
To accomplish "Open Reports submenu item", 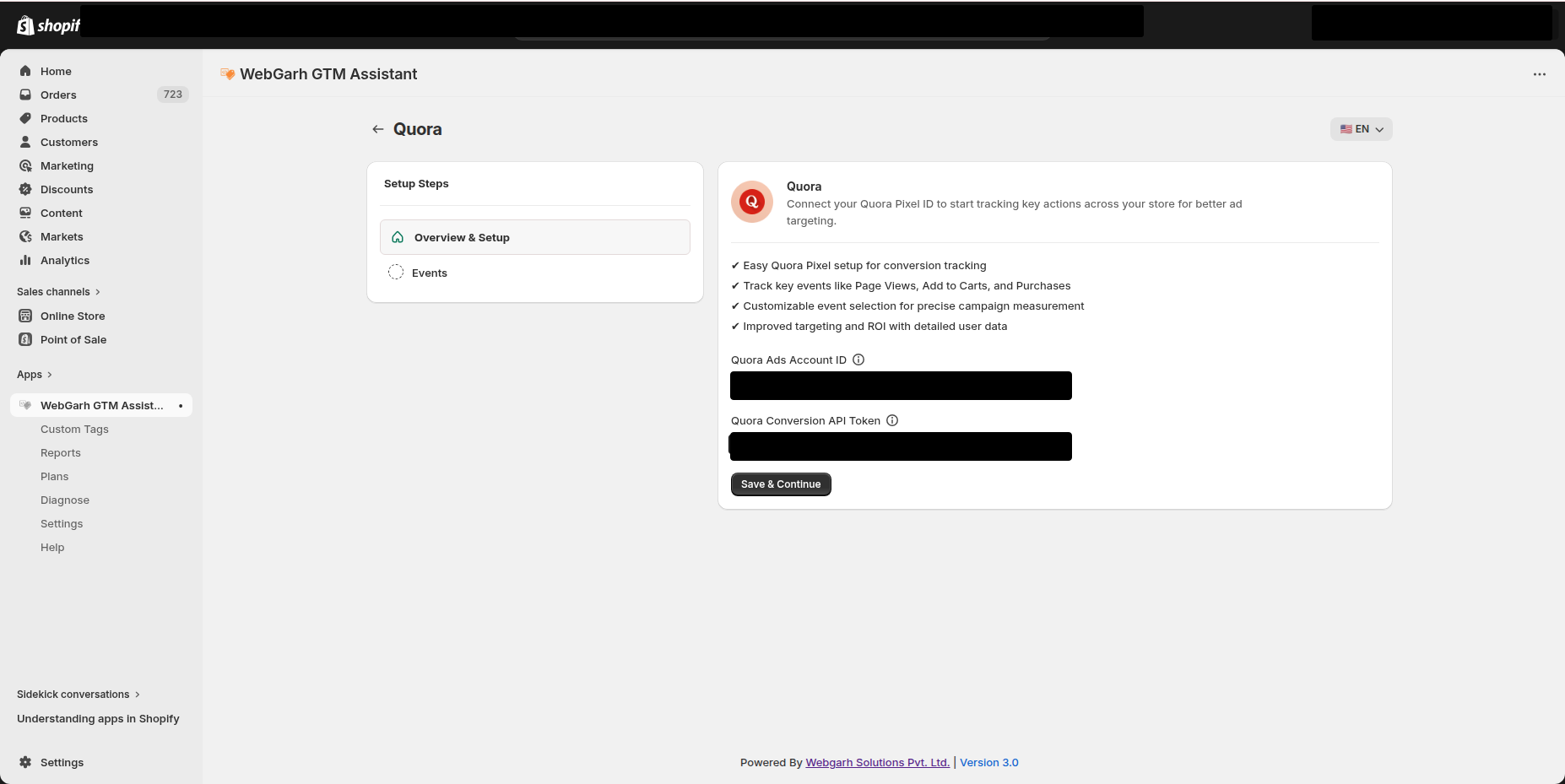I will click(x=61, y=453).
